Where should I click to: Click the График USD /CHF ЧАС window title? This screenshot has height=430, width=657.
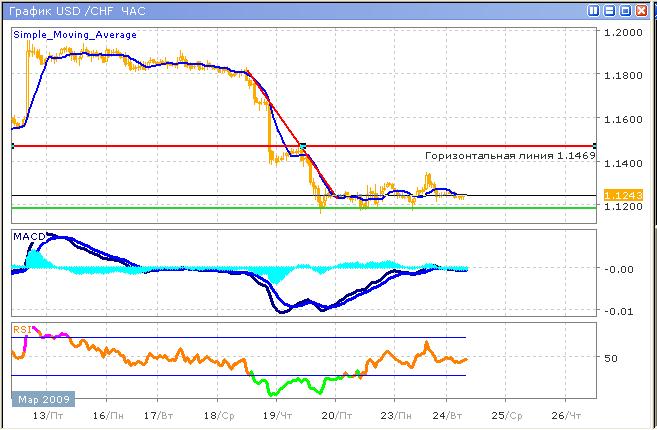point(77,11)
